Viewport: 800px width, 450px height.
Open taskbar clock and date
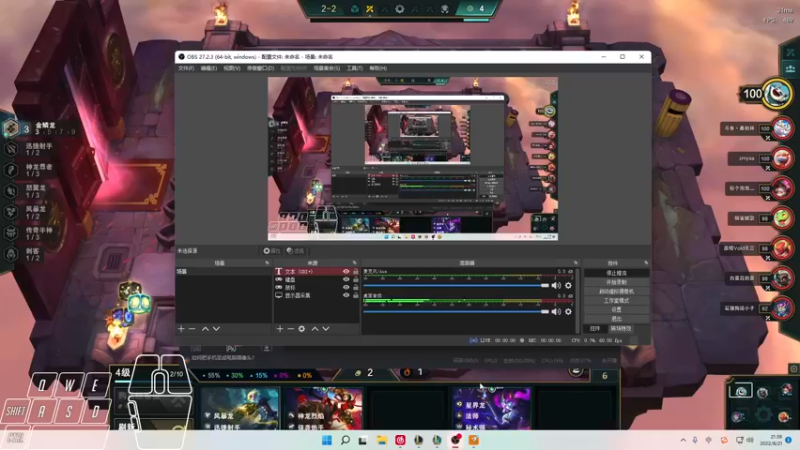coord(770,440)
